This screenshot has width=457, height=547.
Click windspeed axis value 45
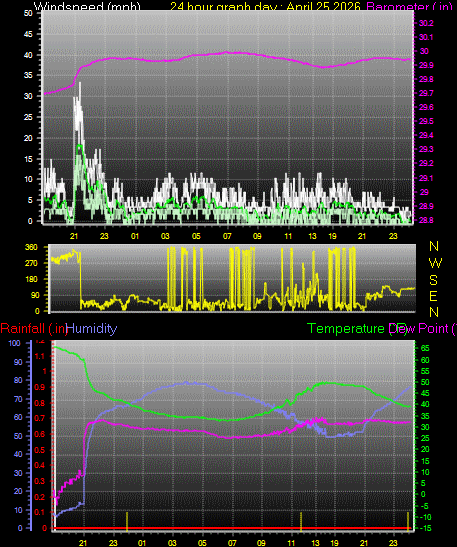[28, 34]
